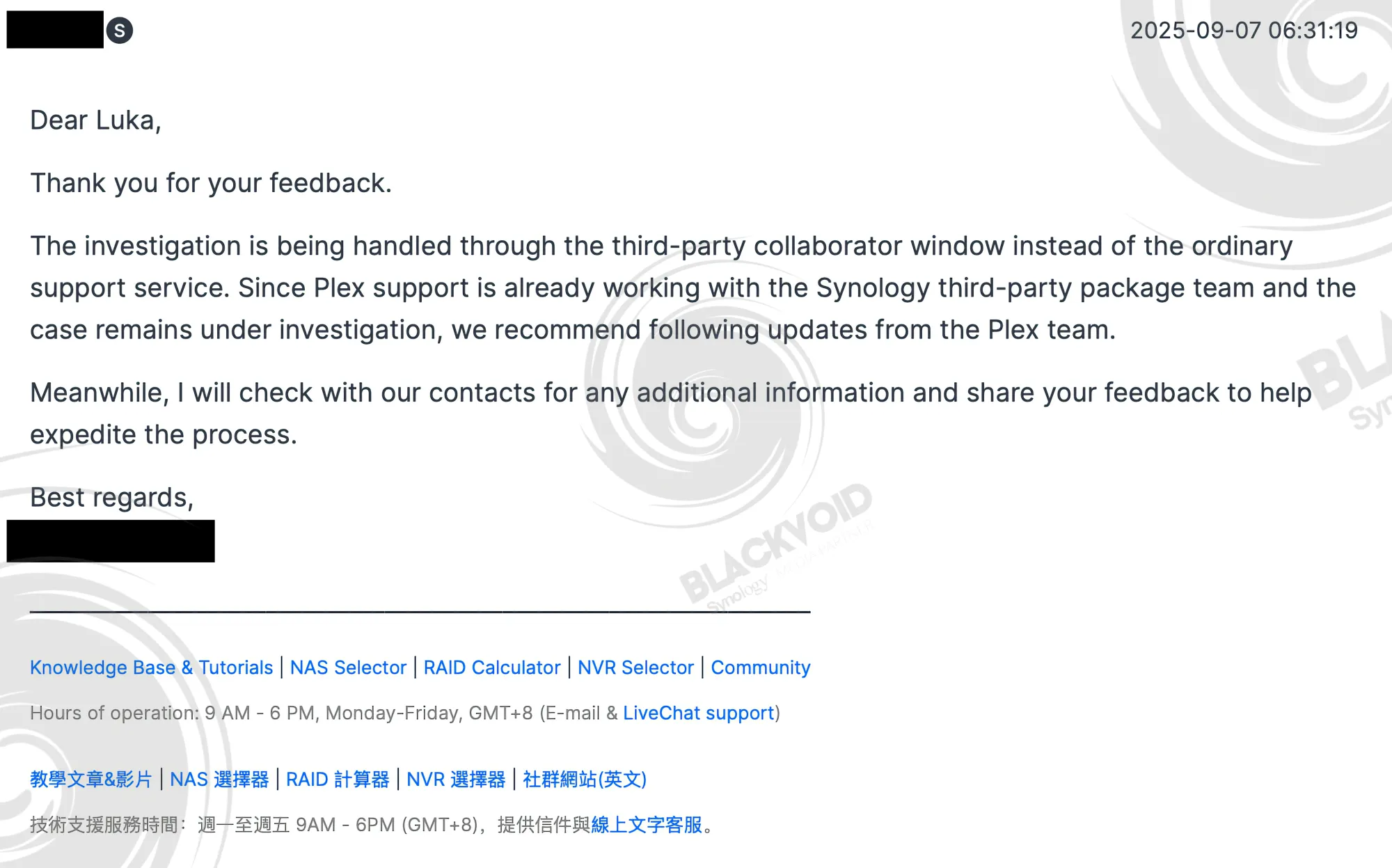Open the RAID 計算器 link
Viewport: 1392px width, 868px height.
338,780
